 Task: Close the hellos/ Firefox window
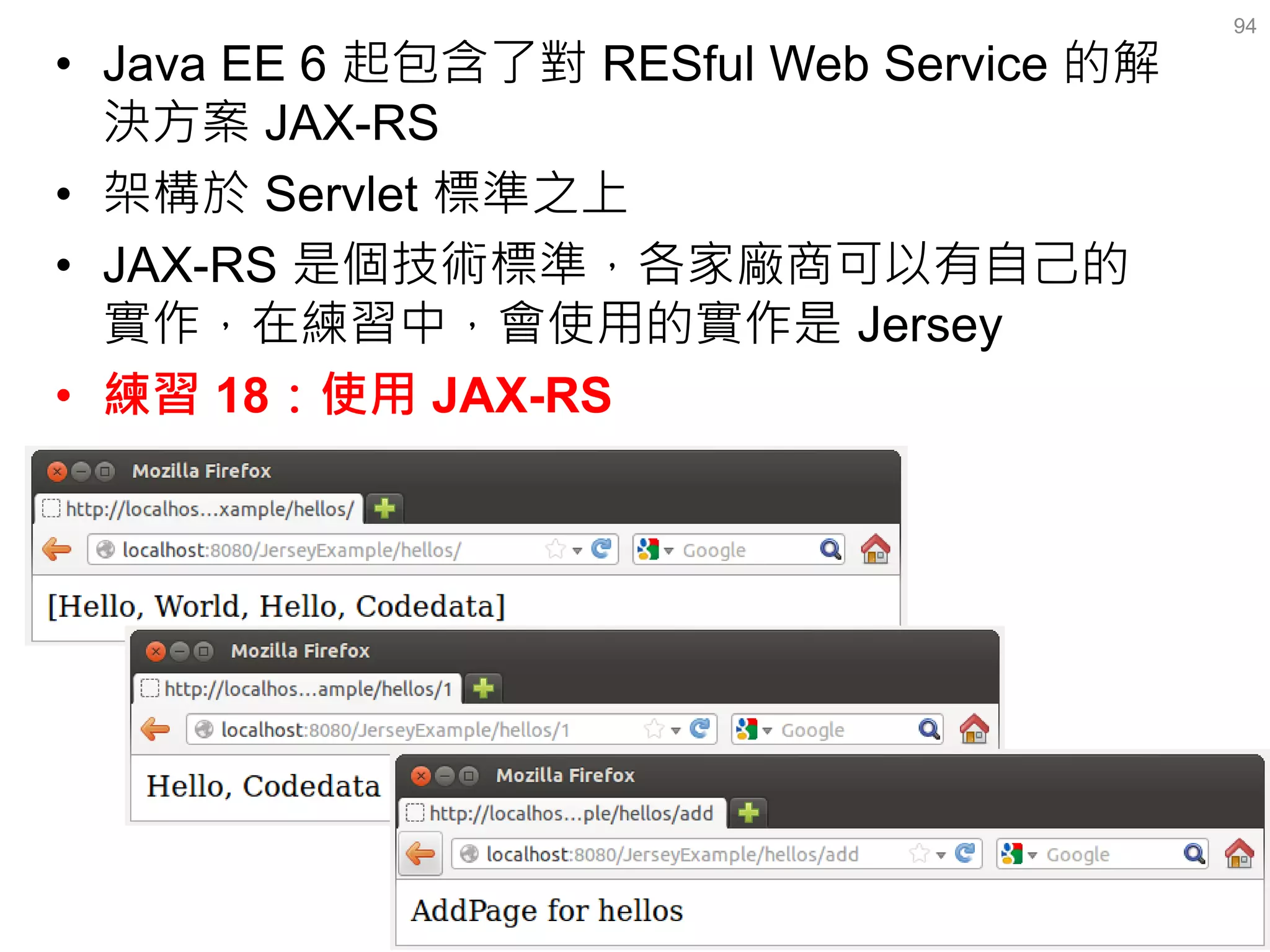[57, 472]
